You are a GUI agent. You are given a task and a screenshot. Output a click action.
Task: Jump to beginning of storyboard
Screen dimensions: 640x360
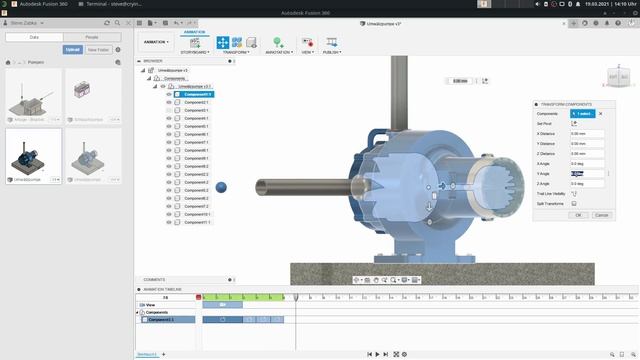[x=369, y=354]
